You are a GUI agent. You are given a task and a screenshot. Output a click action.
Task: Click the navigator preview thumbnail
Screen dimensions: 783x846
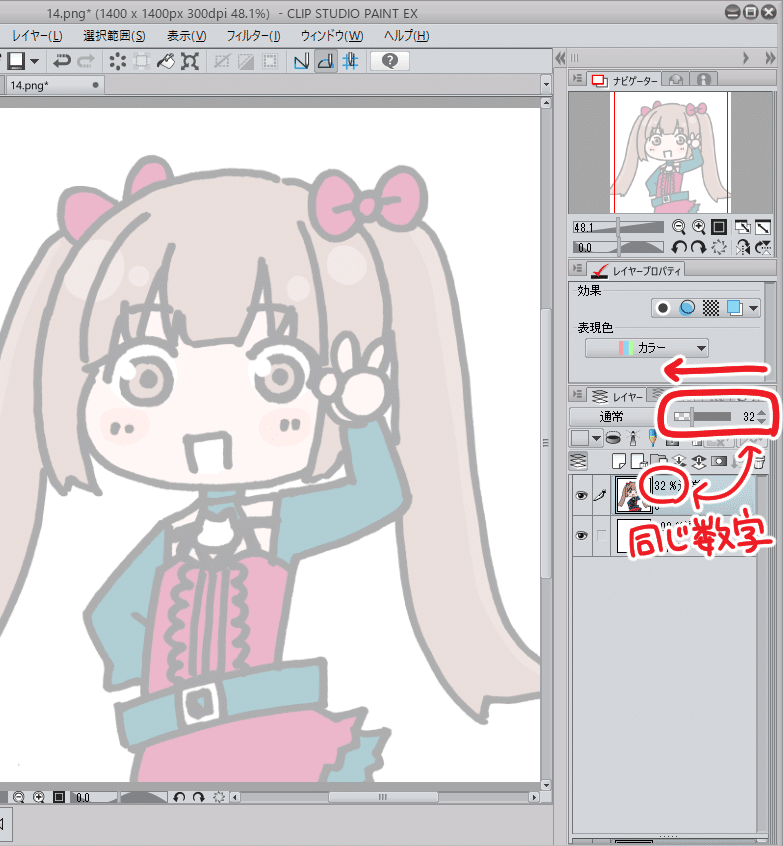tap(670, 152)
